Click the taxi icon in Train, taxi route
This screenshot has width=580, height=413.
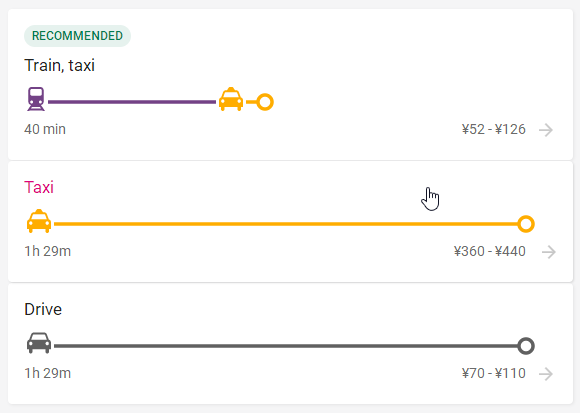(x=231, y=99)
